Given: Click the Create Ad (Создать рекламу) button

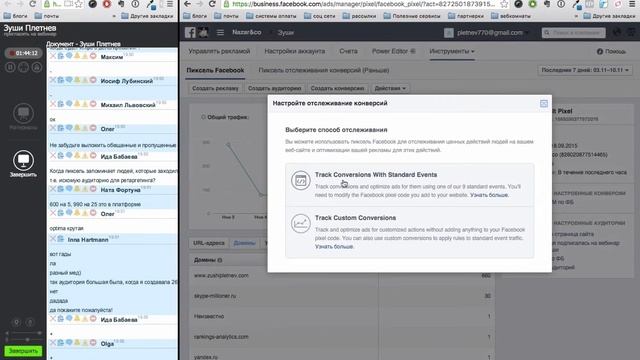Looking at the screenshot, I should 215,88.
